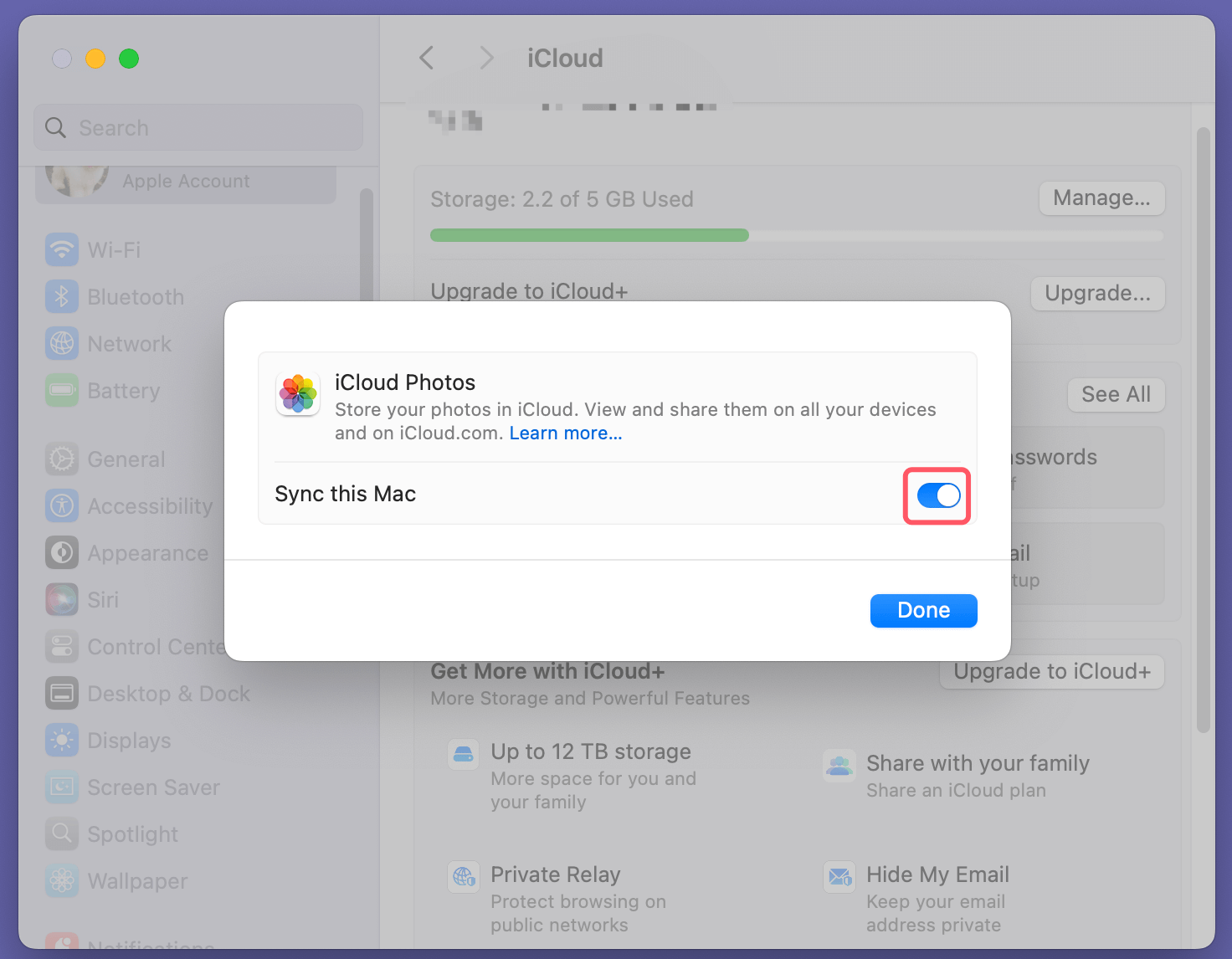Click inside the Search field

198,127
